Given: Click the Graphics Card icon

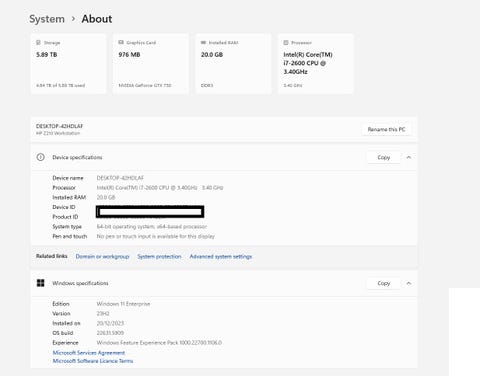Looking at the screenshot, I should pyautogui.click(x=121, y=42).
